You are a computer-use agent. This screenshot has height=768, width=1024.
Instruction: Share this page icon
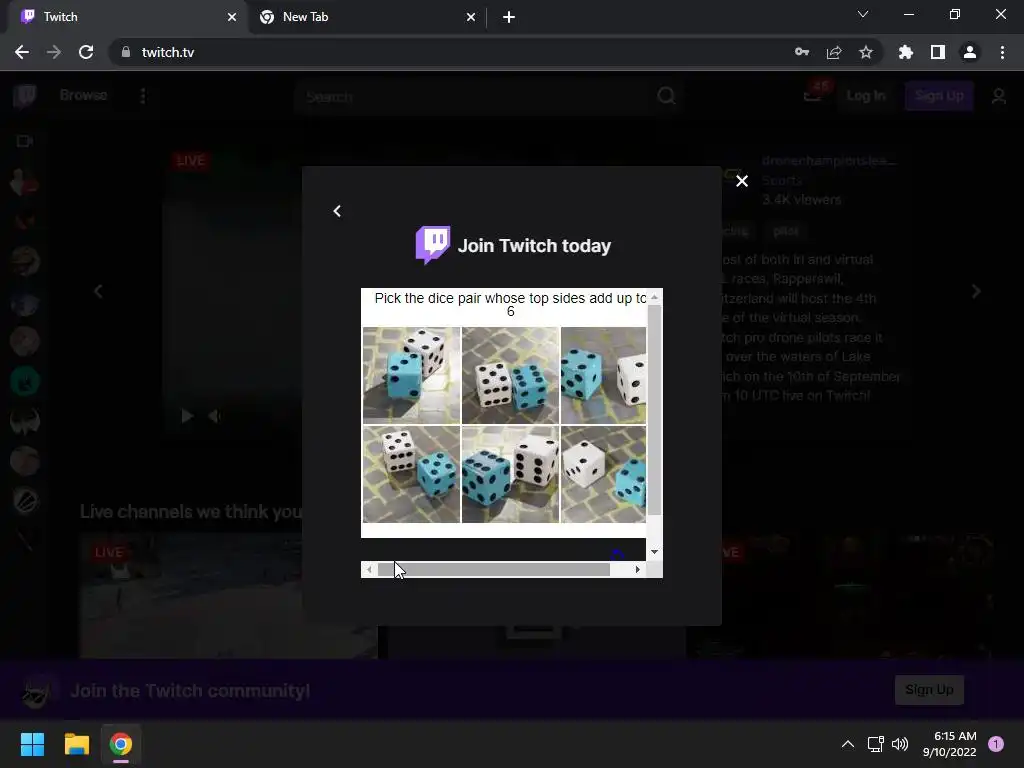834,52
